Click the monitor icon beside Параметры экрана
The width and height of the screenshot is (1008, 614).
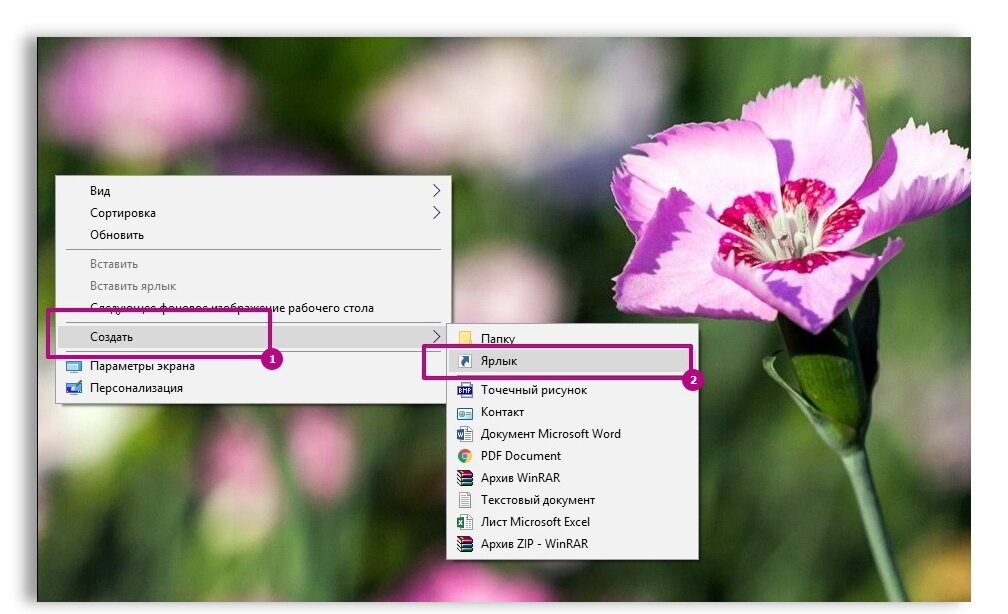[74, 366]
